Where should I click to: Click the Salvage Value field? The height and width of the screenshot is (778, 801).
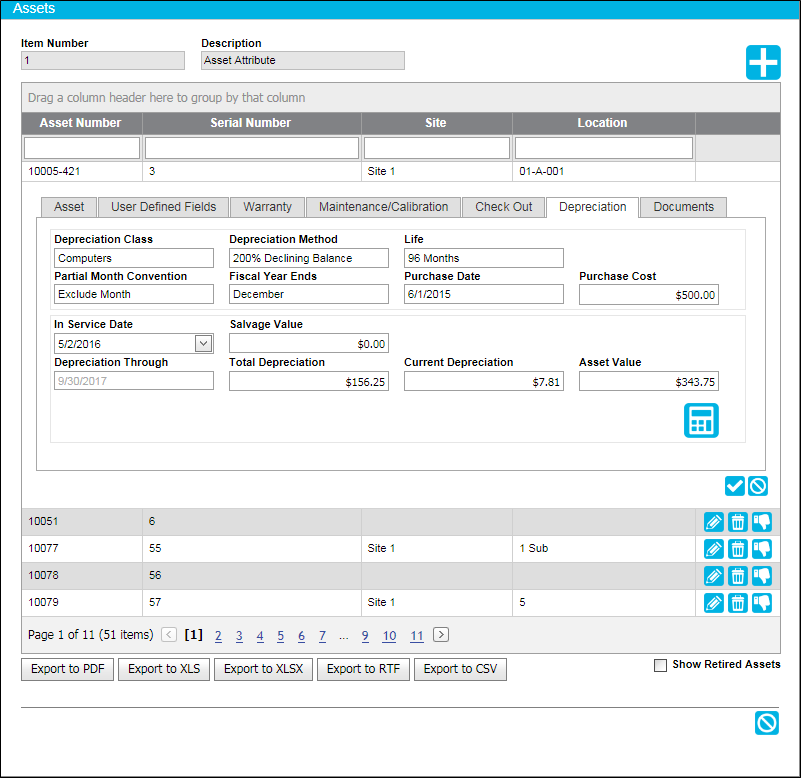click(309, 343)
